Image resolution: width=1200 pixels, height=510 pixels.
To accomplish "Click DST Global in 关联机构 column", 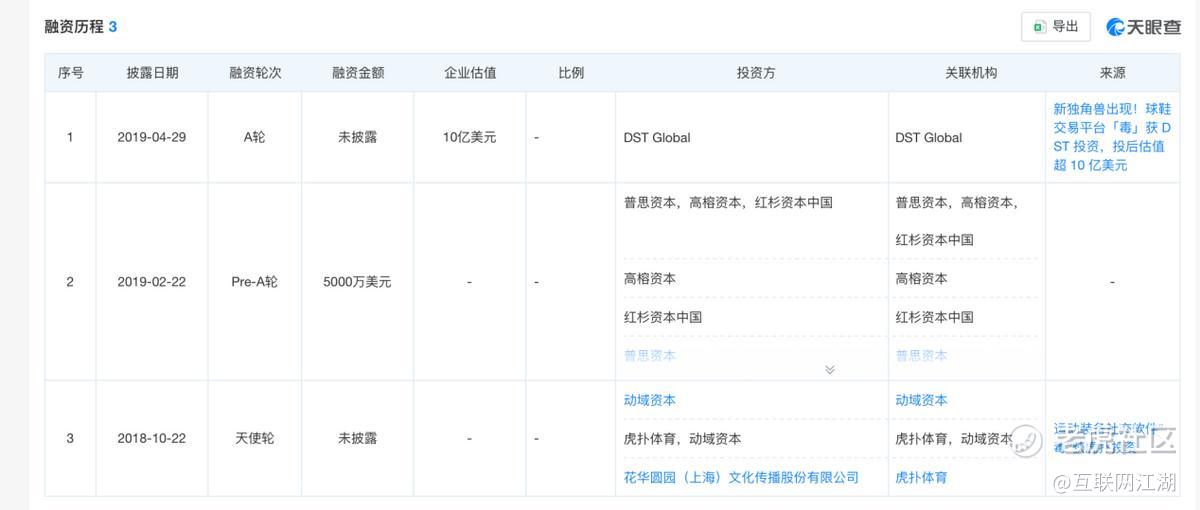I will click(928, 137).
